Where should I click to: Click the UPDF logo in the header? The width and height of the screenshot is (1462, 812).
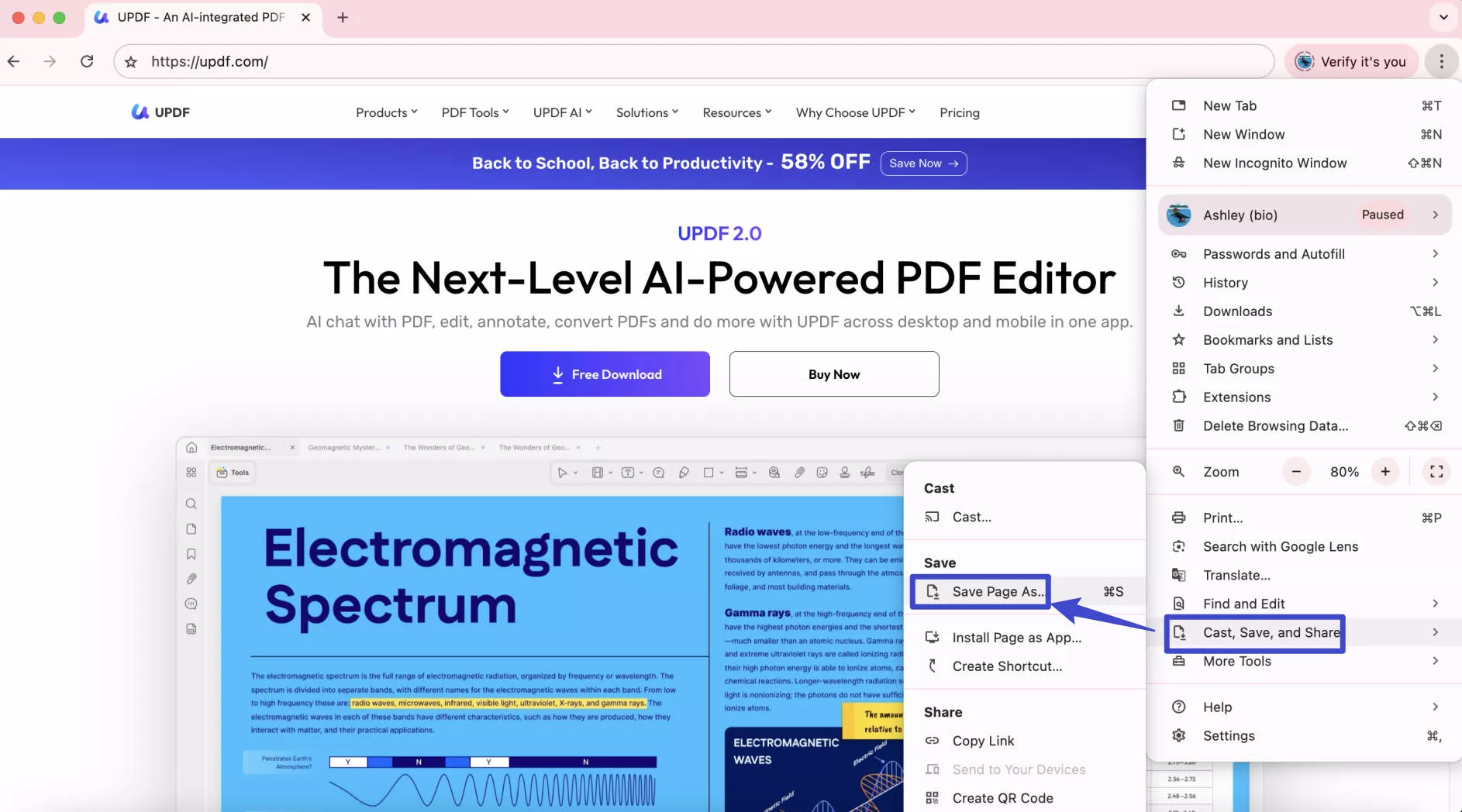tap(160, 112)
